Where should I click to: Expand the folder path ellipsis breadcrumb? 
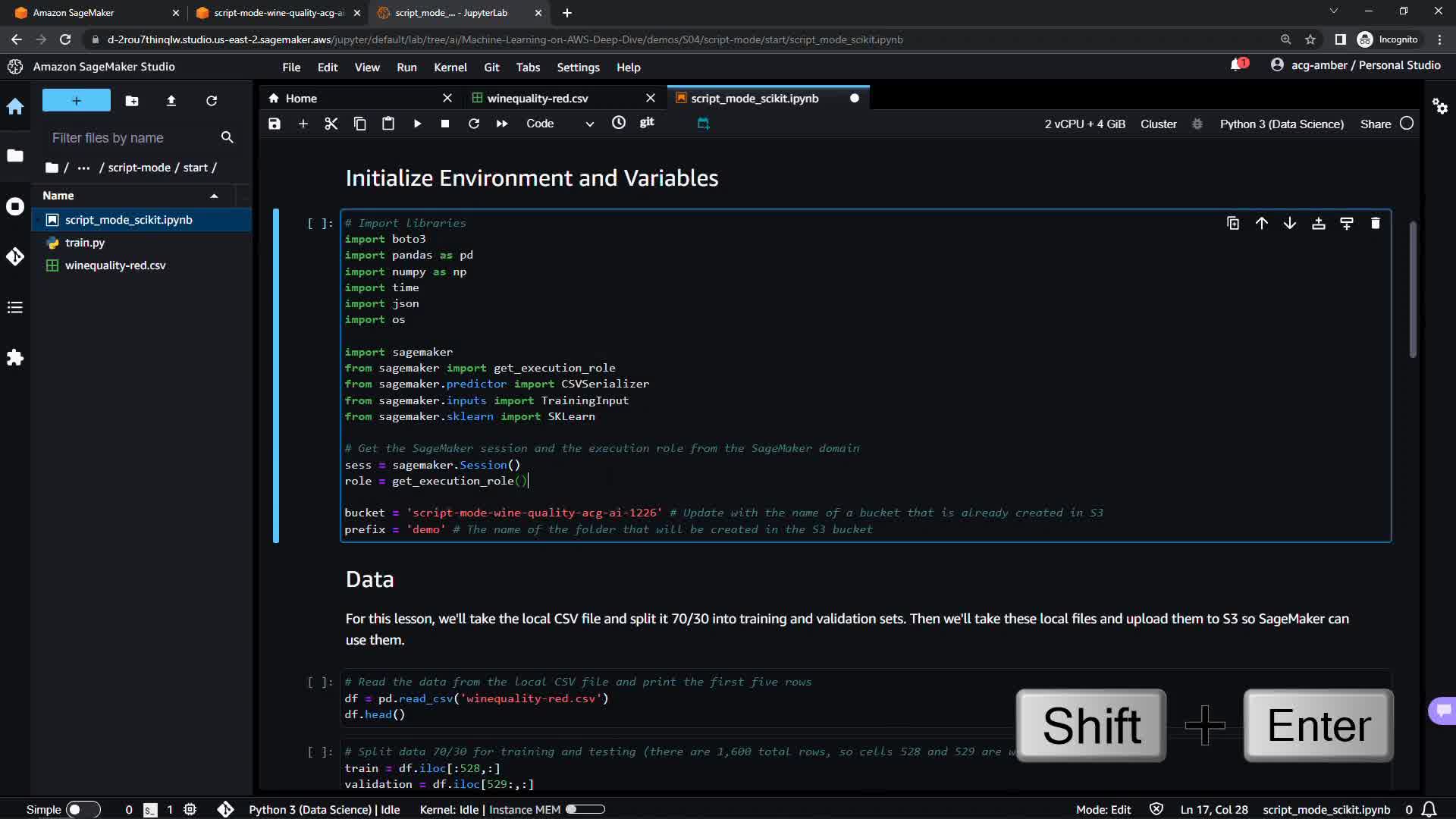tap(83, 168)
